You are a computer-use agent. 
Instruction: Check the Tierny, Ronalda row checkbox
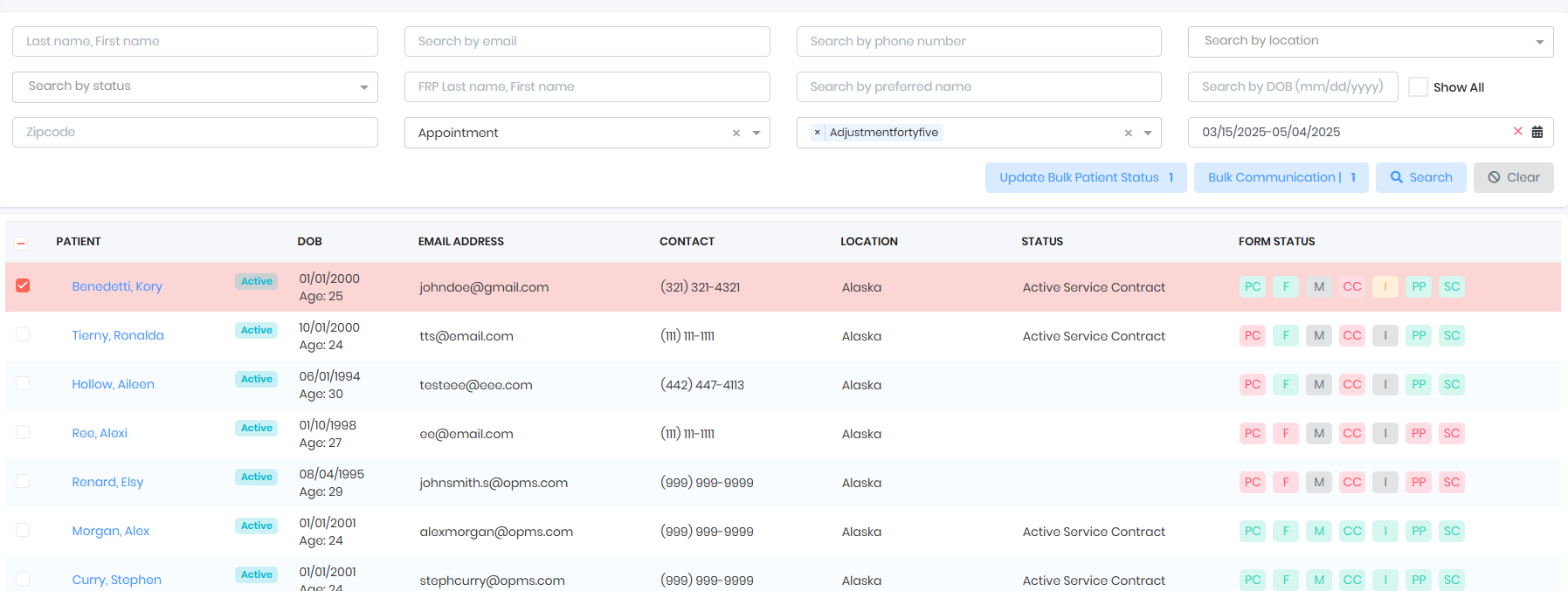23,334
